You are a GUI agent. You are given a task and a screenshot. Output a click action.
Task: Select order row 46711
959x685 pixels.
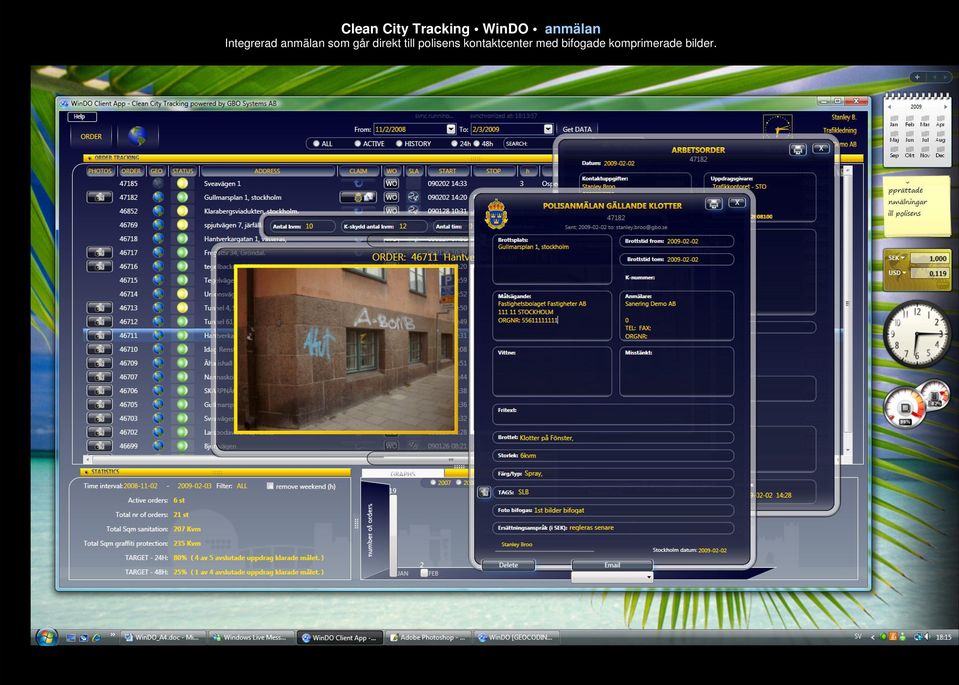[x=275, y=335]
